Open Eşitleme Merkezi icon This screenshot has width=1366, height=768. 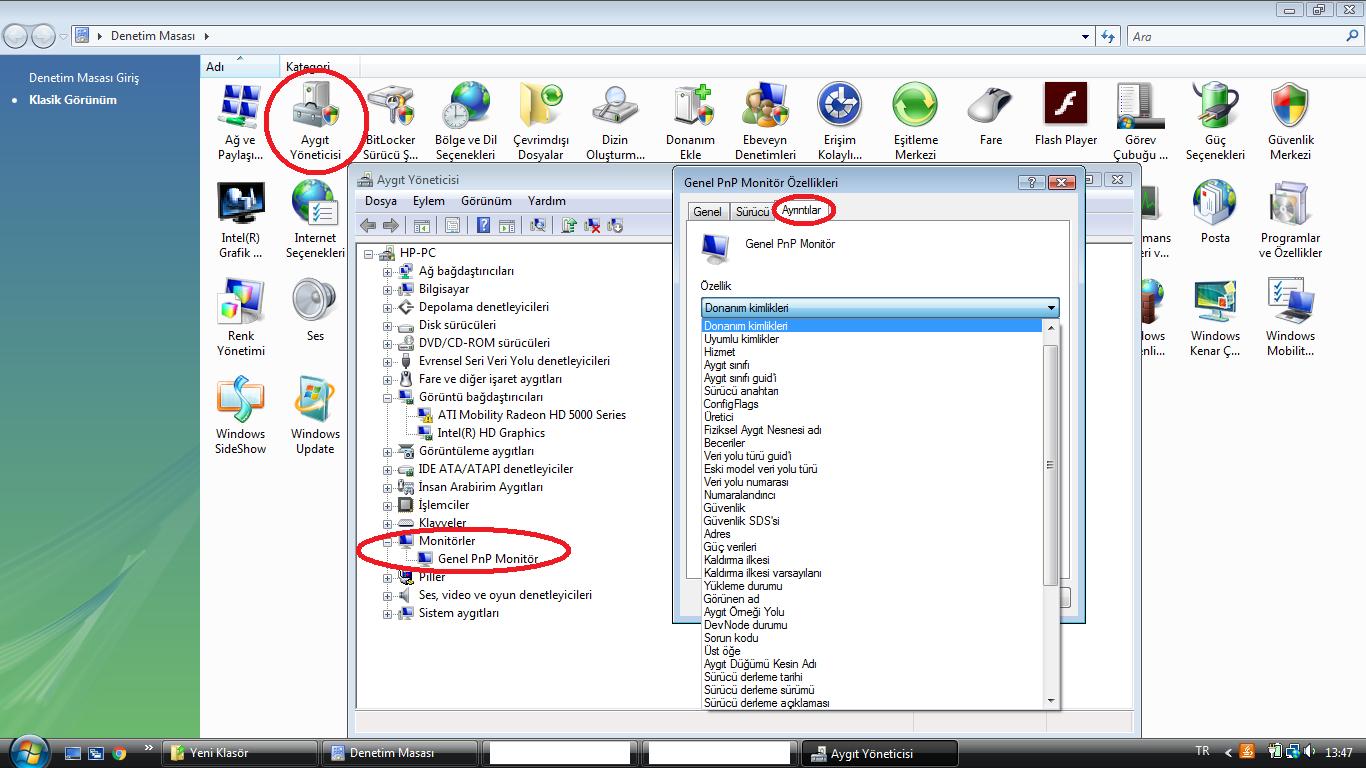(915, 123)
